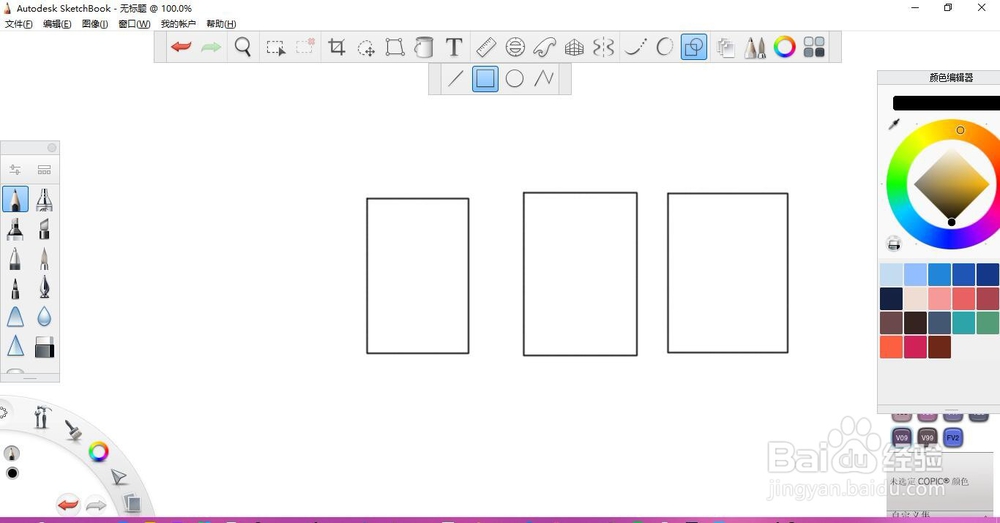The height and width of the screenshot is (523, 1000).
Task: Click the lagoon grey redo arrow
Action: click(96, 505)
